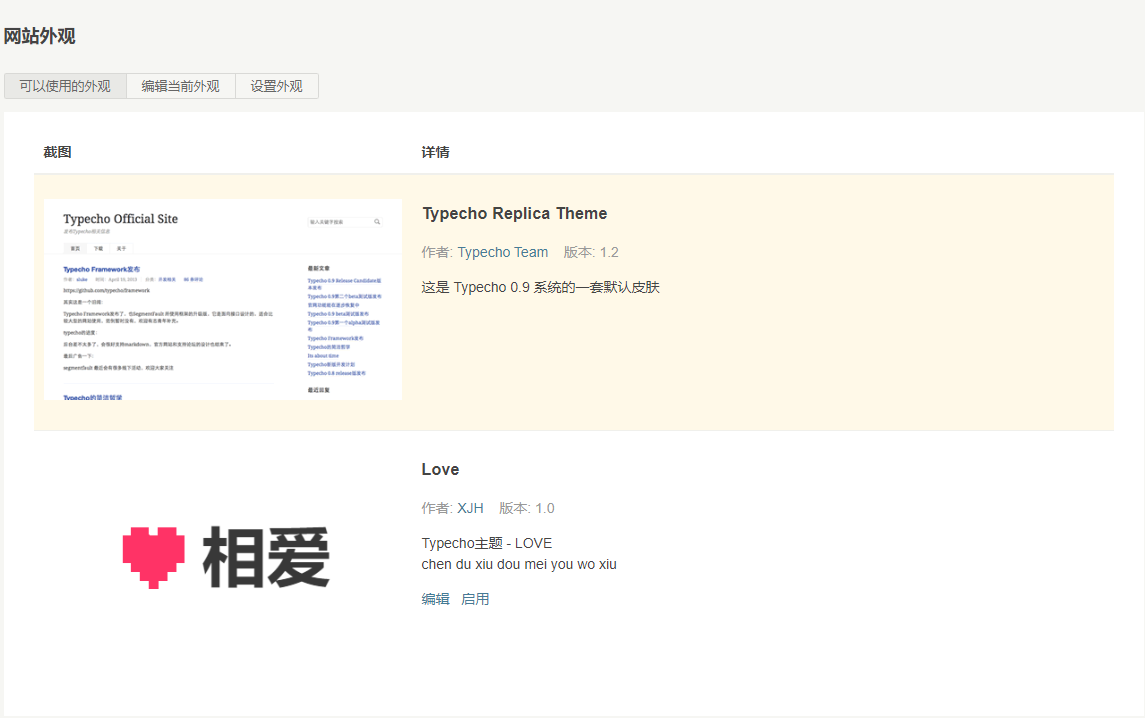
Task: Click the Love theme title heading
Action: 440,469
